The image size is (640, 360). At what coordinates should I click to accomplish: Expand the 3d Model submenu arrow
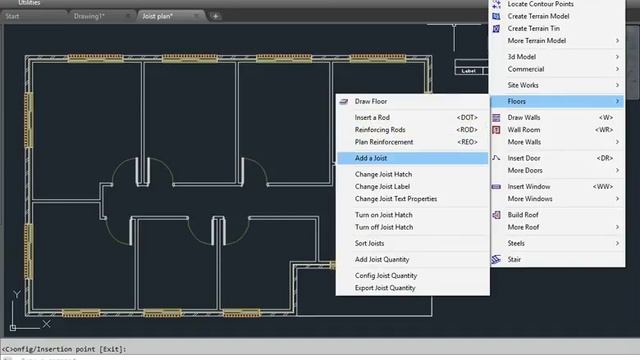point(617,57)
